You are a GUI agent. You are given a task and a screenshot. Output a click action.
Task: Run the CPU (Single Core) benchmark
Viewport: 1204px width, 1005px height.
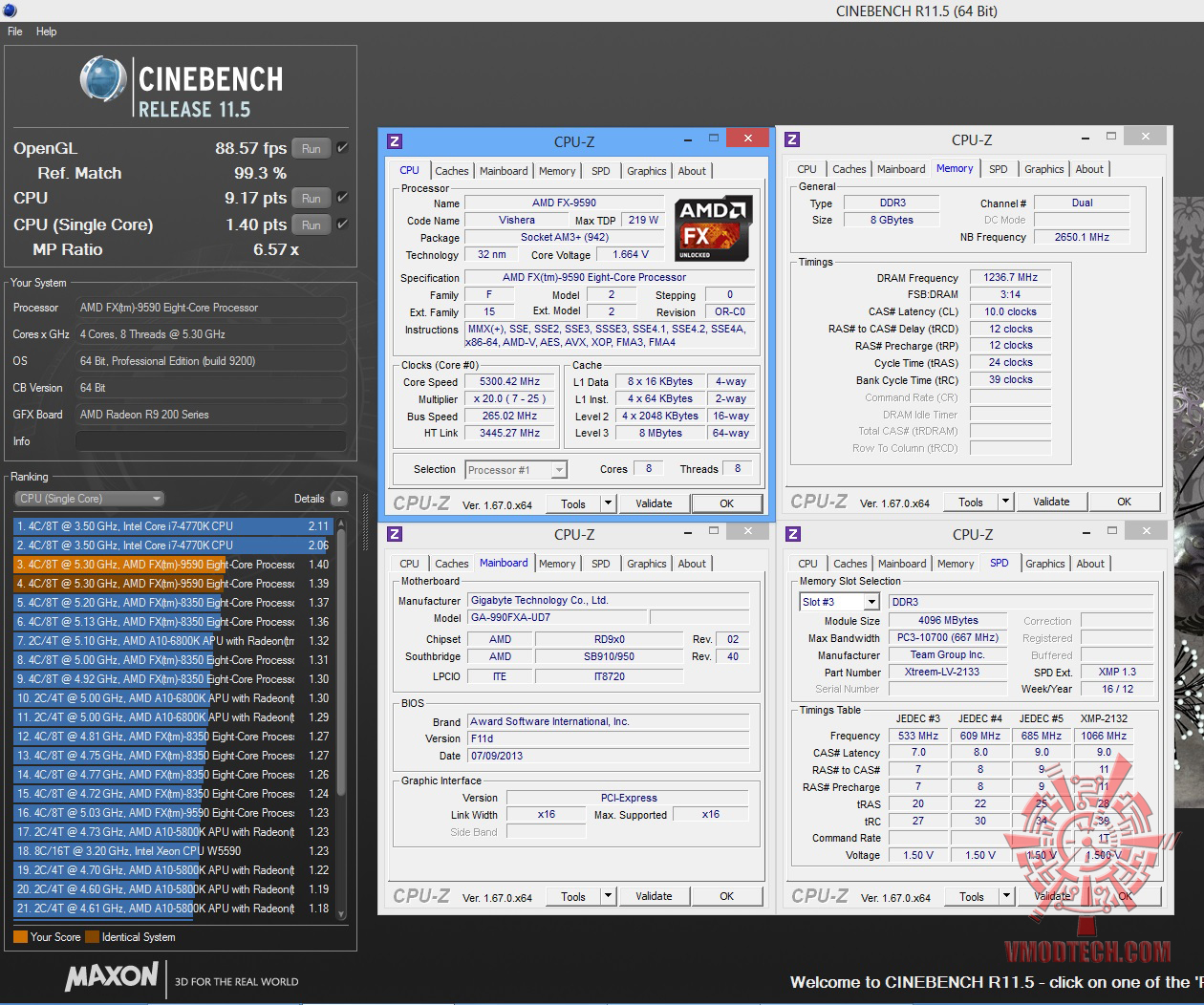(x=312, y=225)
